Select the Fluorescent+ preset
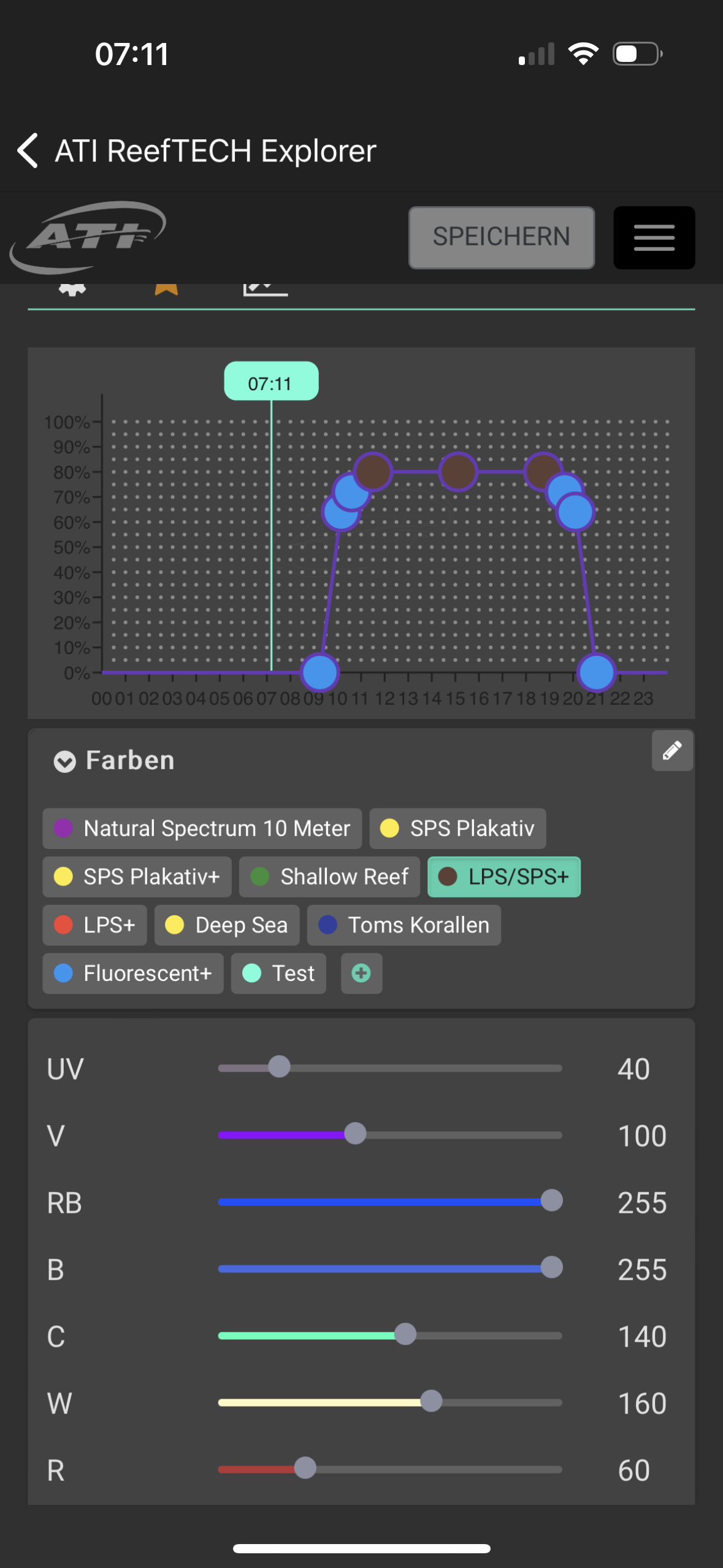This screenshot has height=1568, width=723. pyautogui.click(x=132, y=973)
